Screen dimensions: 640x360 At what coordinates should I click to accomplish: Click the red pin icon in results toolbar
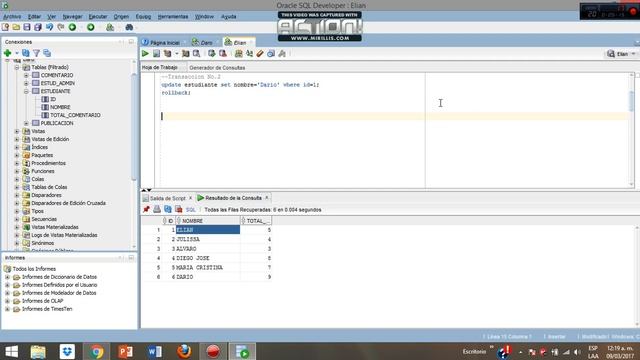tap(146, 209)
